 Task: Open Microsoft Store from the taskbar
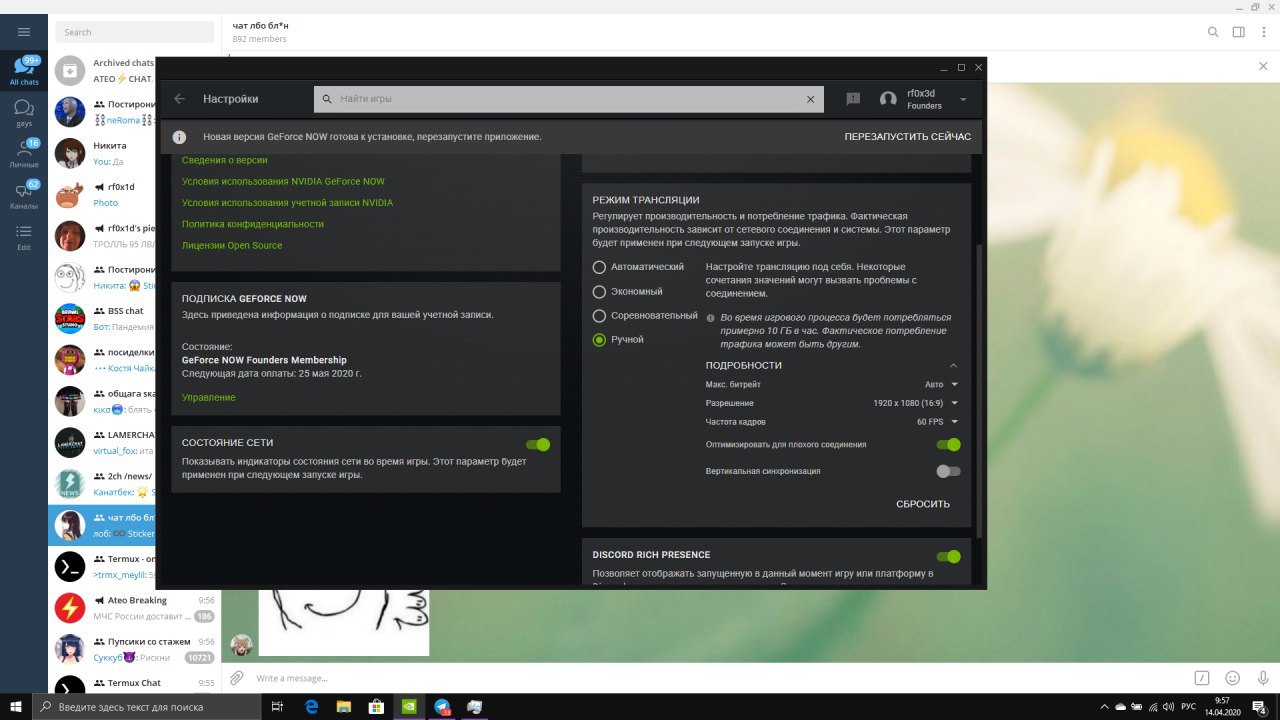click(377, 706)
